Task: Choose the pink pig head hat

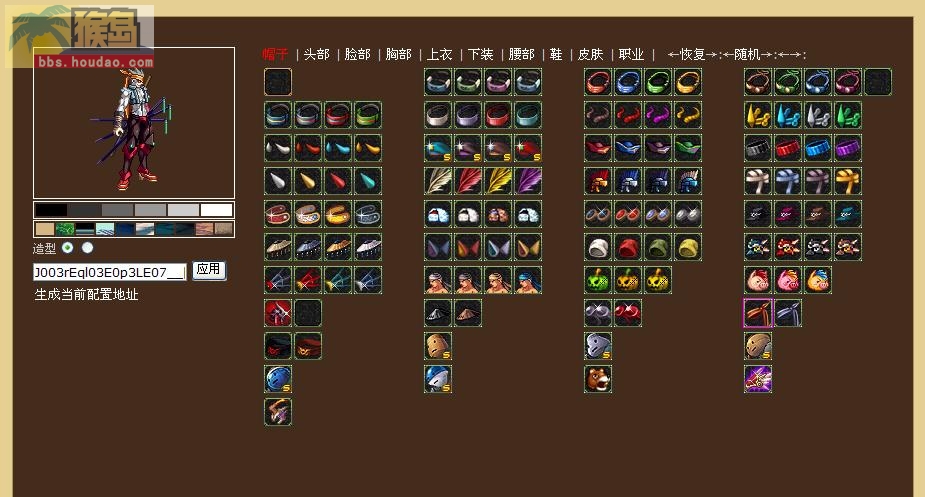Action: (x=757, y=280)
